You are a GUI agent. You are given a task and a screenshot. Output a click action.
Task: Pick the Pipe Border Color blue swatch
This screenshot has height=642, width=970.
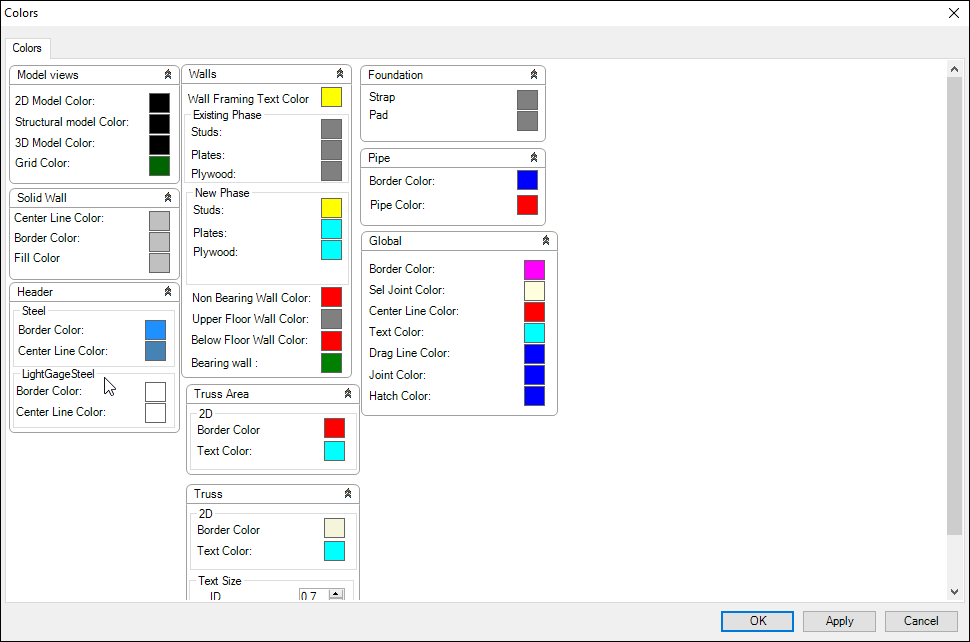527,180
